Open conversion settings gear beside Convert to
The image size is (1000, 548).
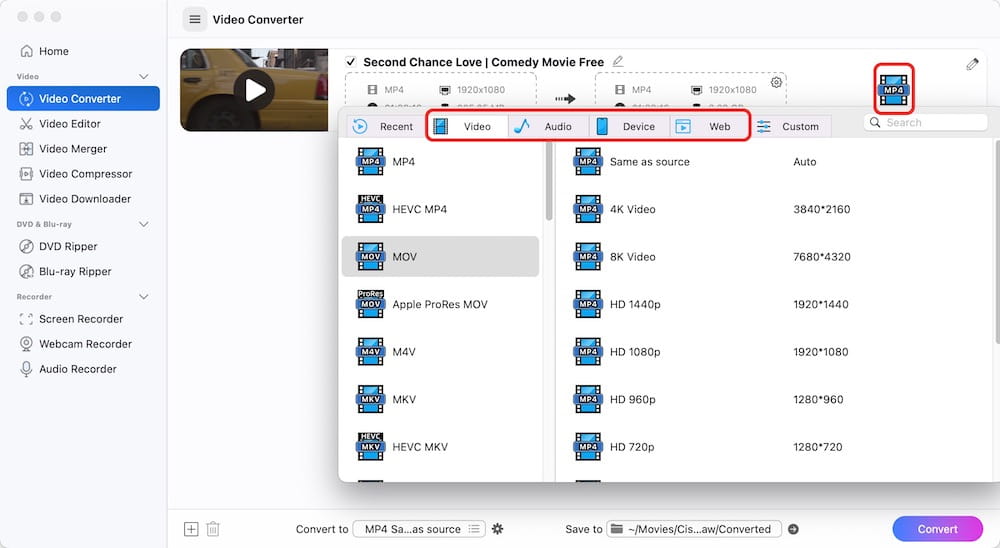tap(497, 529)
